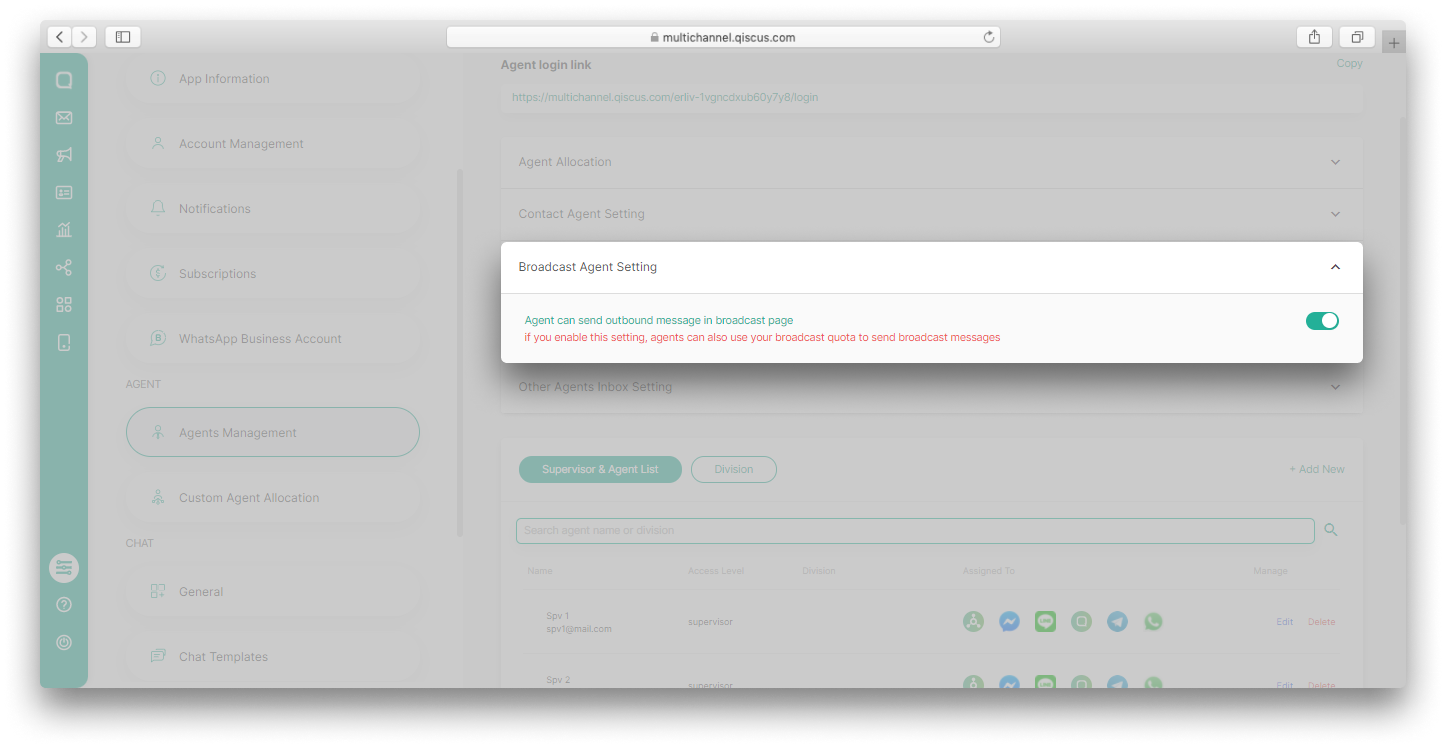Image resolution: width=1446 pixels, height=748 pixels.
Task: Disable agent outbound broadcast message toggle
Action: [x=1322, y=320]
